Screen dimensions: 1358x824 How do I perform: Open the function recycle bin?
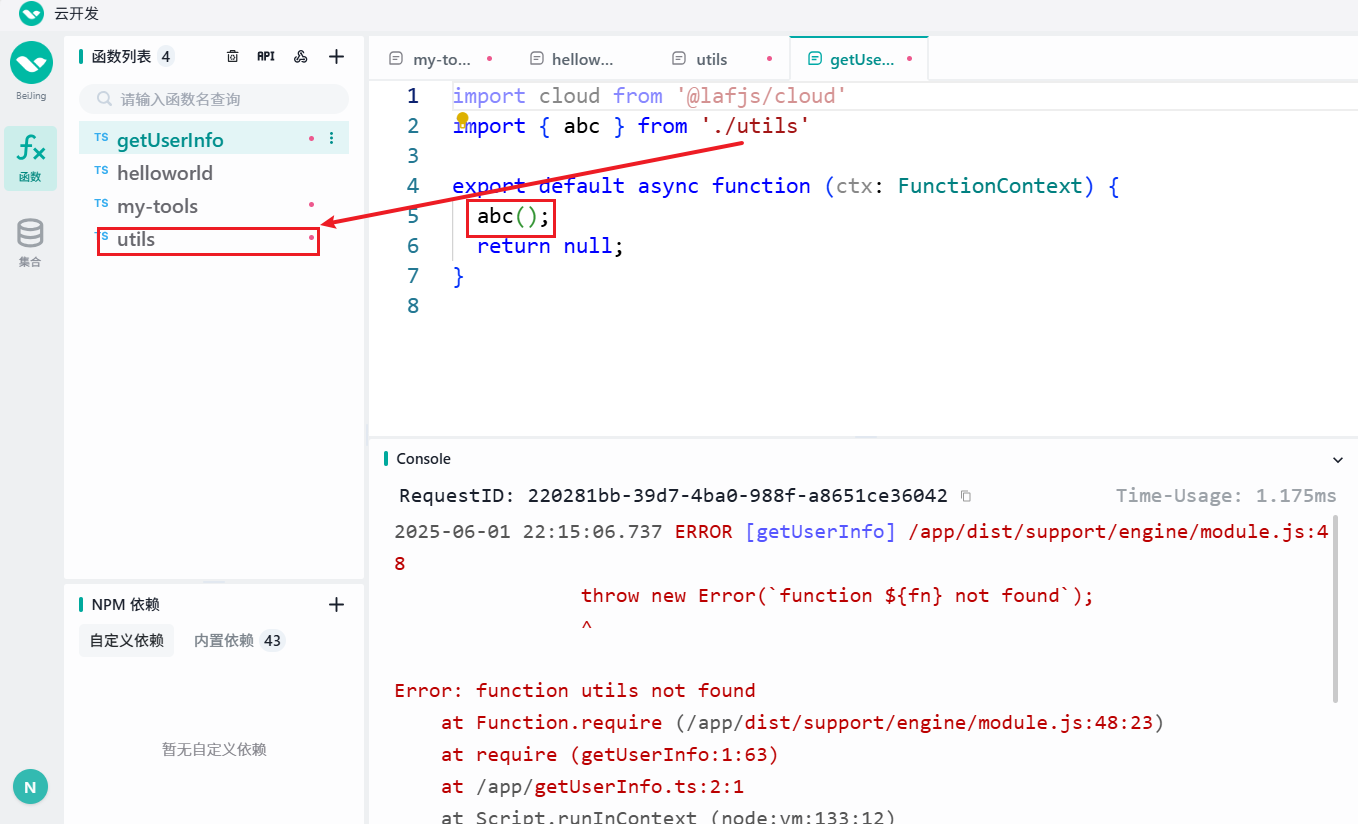coord(232,57)
